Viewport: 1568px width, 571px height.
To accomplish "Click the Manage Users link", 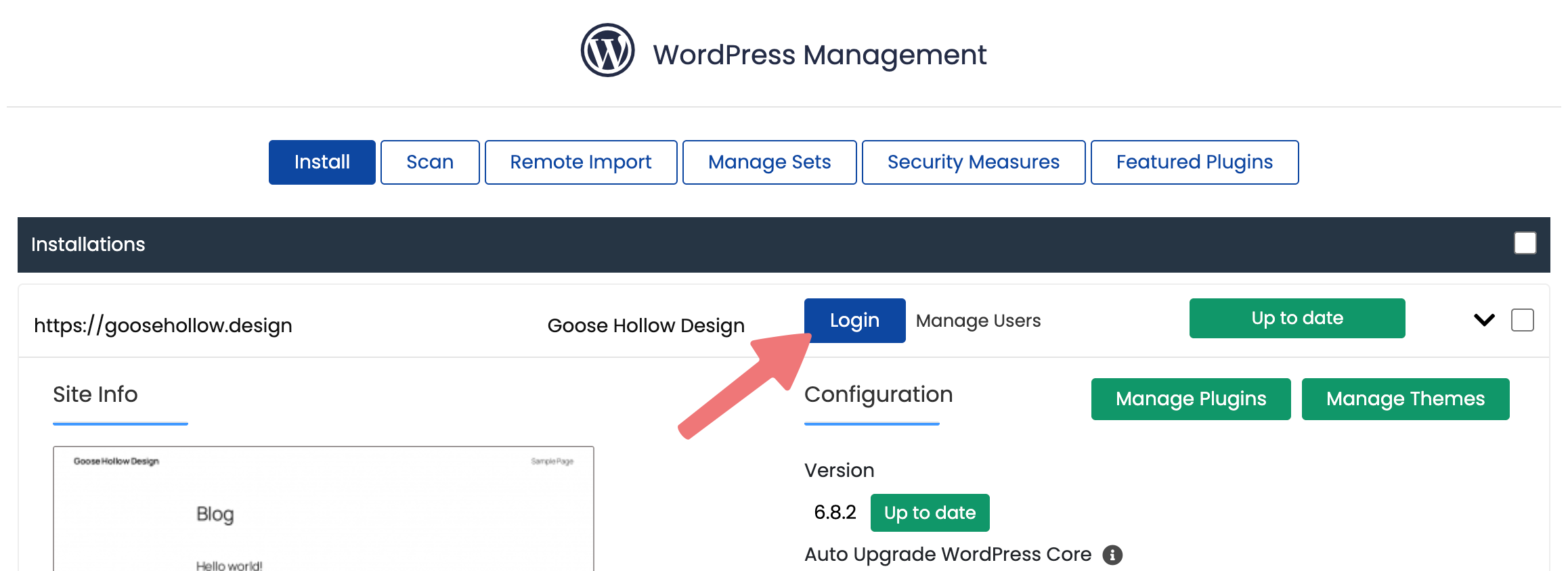I will (978, 321).
